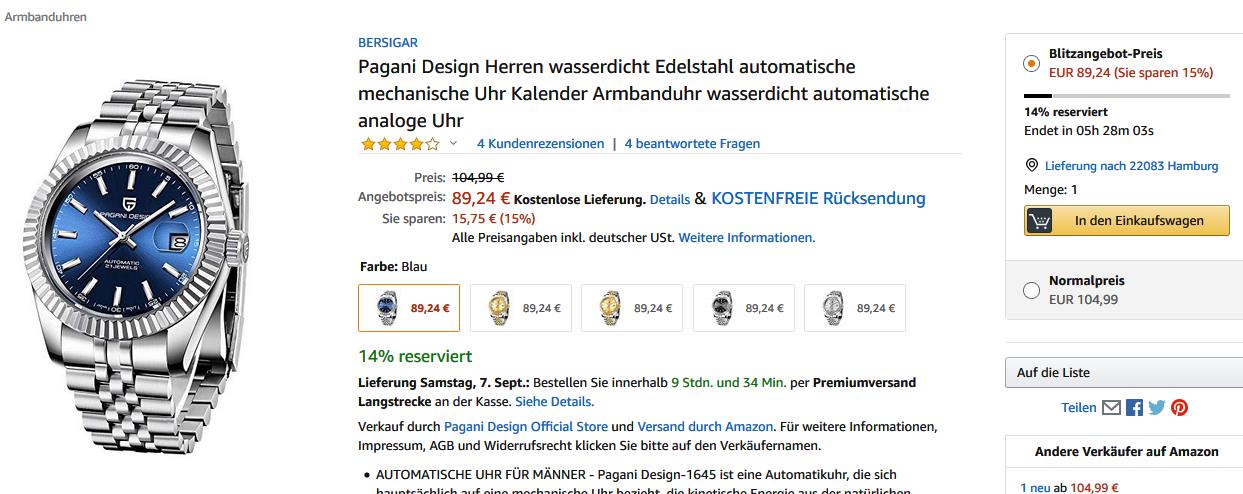Open Armbanduhren breadcrumb category
Image resolution: width=1243 pixels, height=494 pixels.
tap(46, 17)
